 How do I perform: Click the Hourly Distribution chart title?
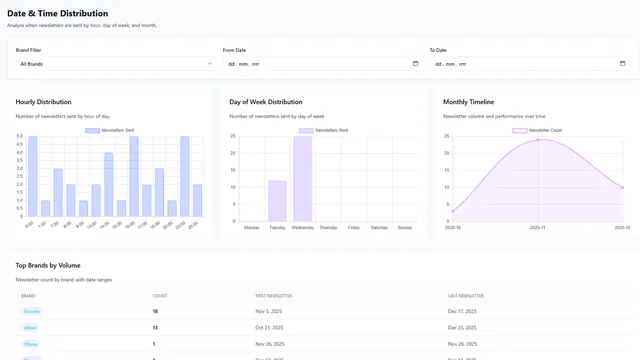tap(43, 102)
